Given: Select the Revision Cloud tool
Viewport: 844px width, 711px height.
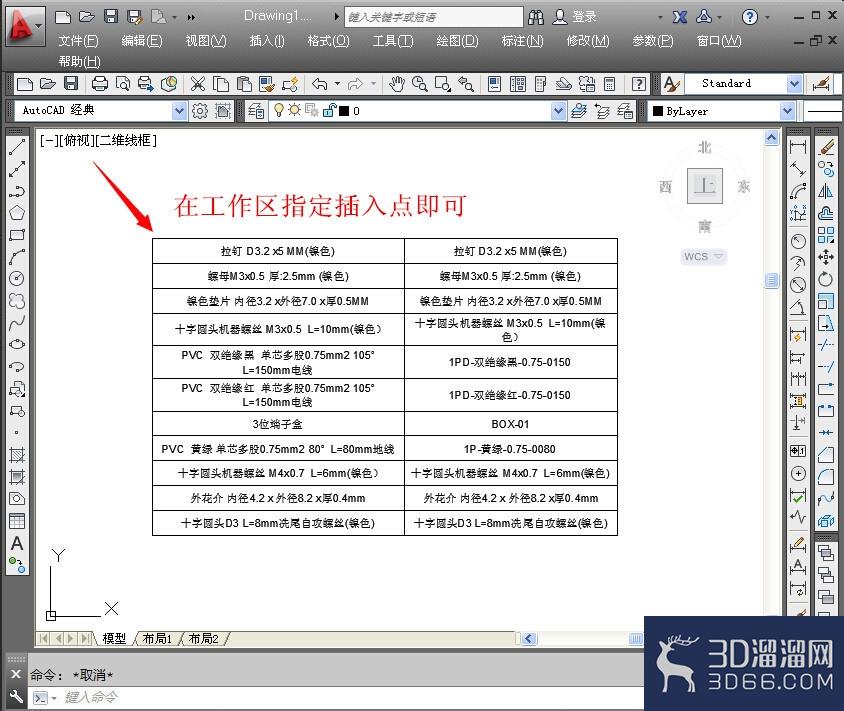Looking at the screenshot, I should tap(17, 301).
